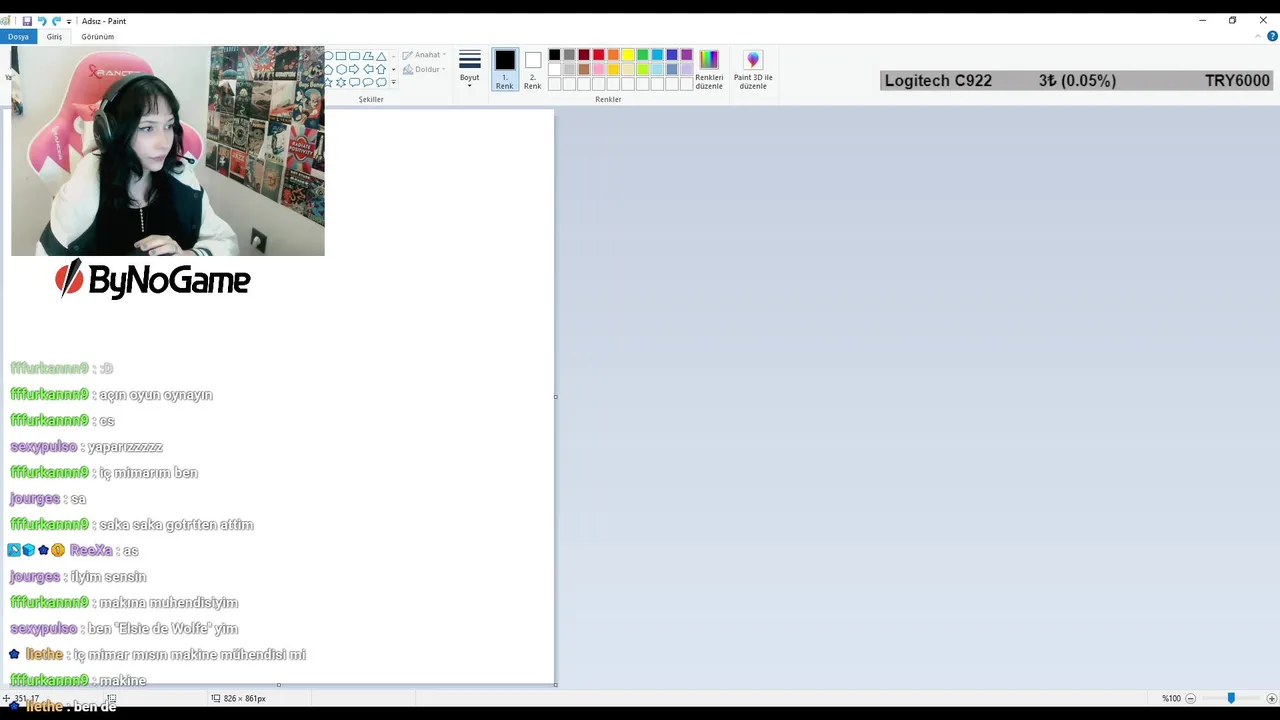Screen dimensions: 1280x720
Task: Open Paint help question mark
Action: pyautogui.click(x=1272, y=36)
